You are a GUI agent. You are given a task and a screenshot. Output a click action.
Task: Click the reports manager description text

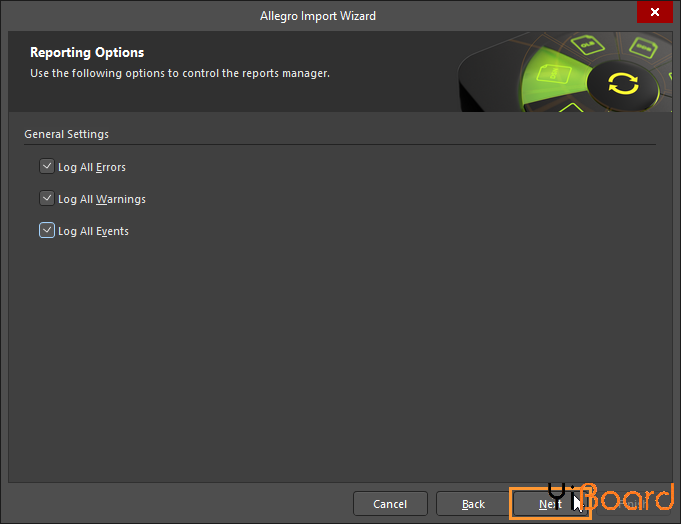click(180, 73)
